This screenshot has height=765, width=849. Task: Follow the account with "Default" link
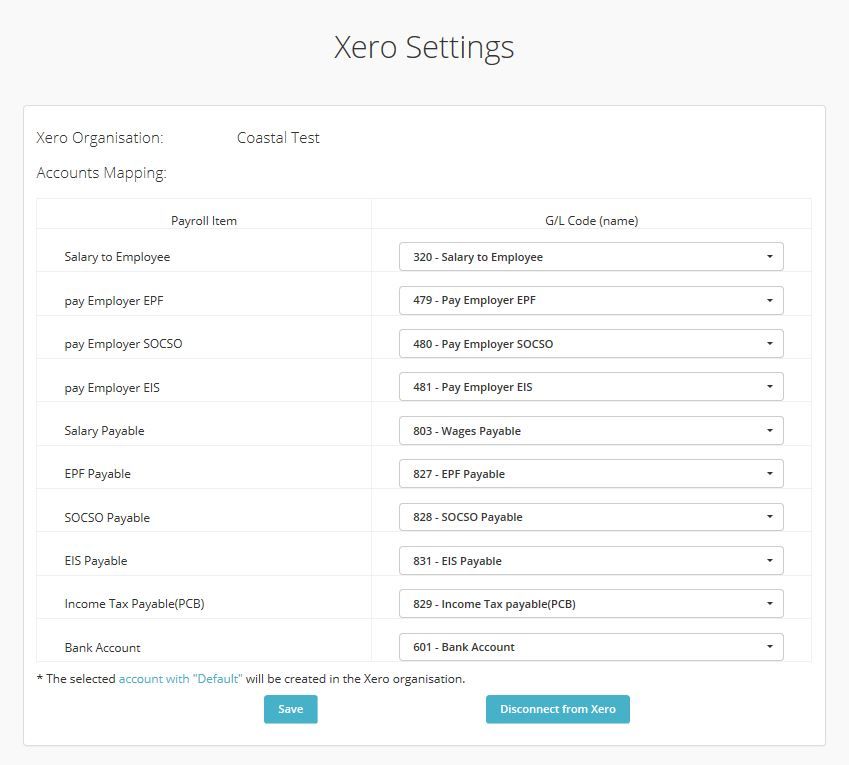pos(180,679)
